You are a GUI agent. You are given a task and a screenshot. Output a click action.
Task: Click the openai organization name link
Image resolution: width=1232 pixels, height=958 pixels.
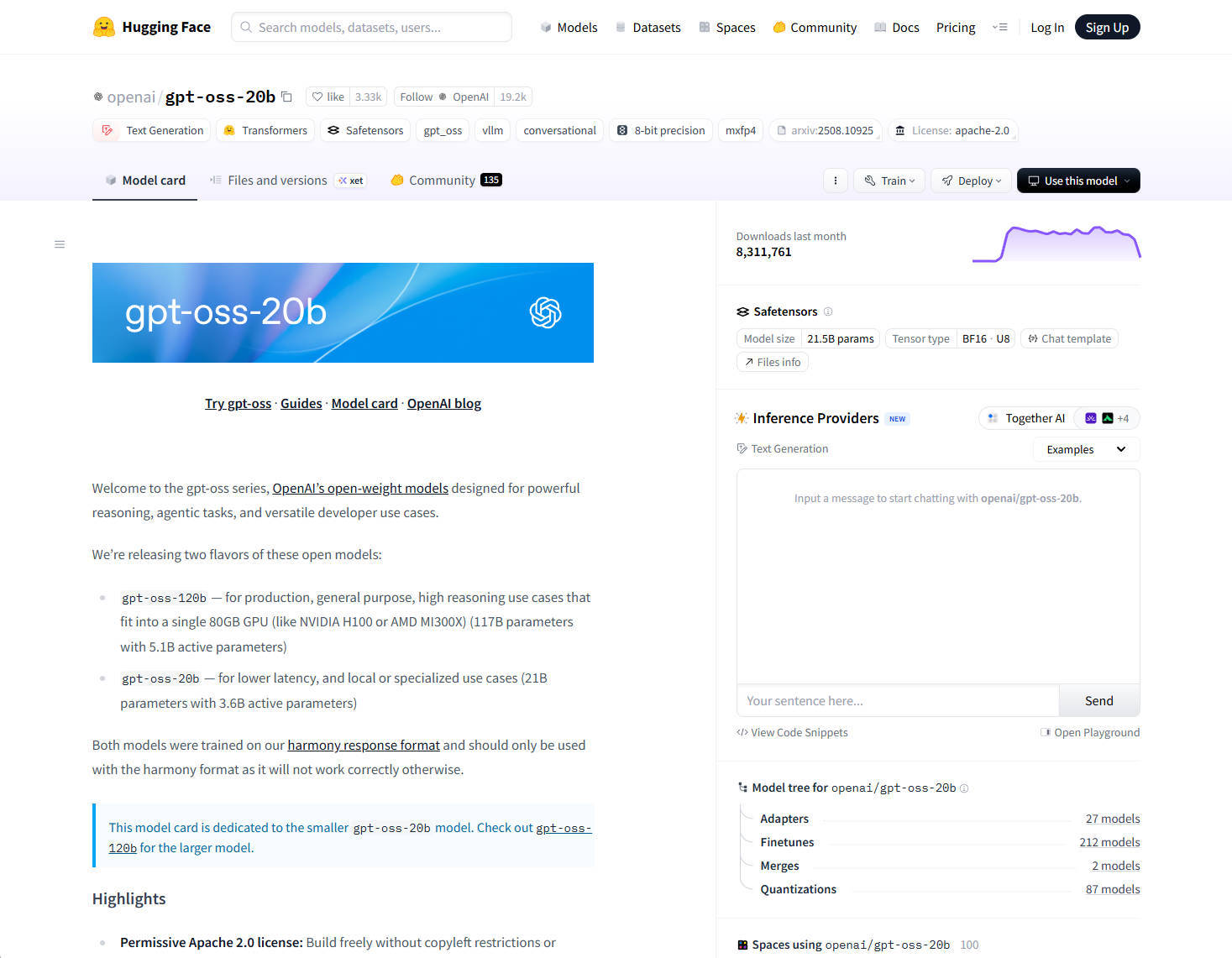pos(131,97)
